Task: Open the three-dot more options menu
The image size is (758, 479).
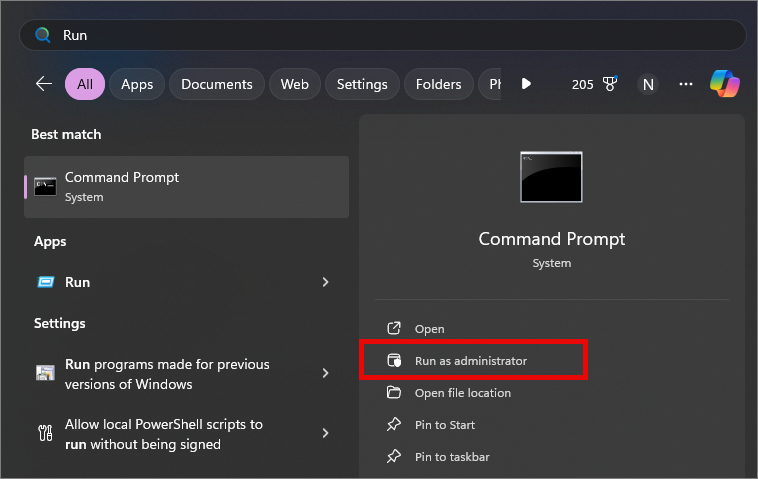Action: point(685,84)
